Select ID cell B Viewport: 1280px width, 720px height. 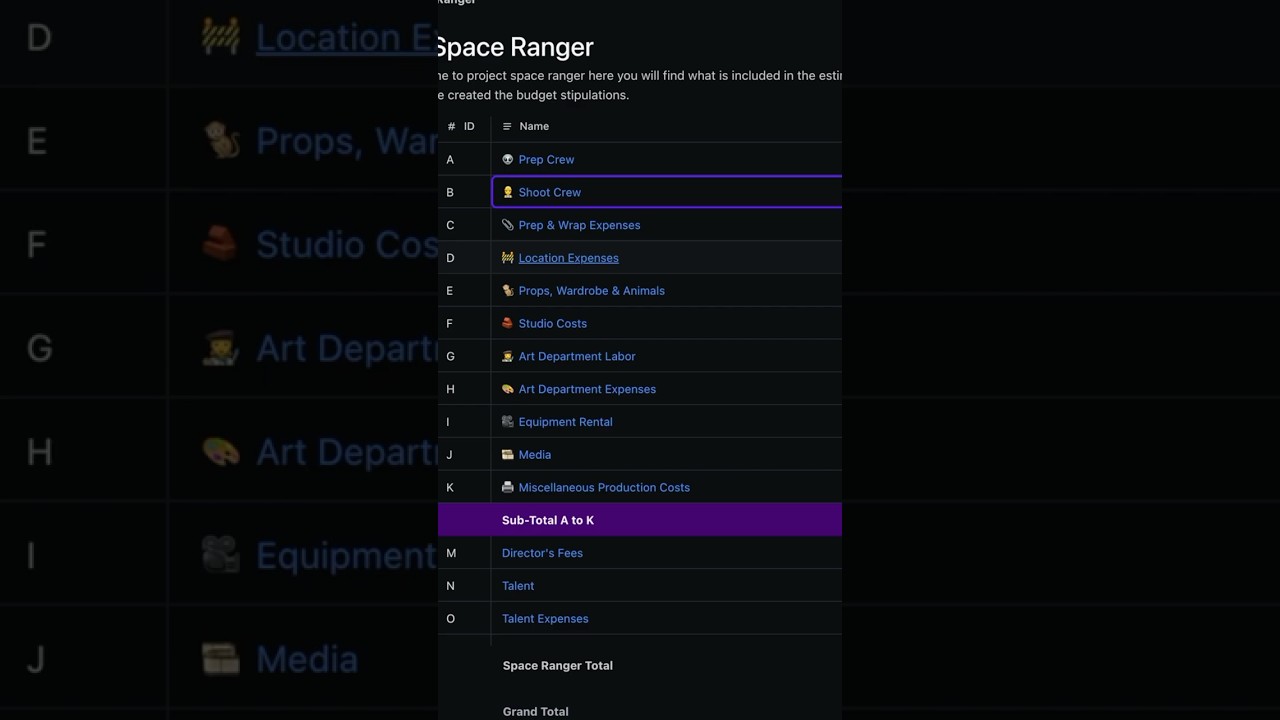click(x=464, y=192)
